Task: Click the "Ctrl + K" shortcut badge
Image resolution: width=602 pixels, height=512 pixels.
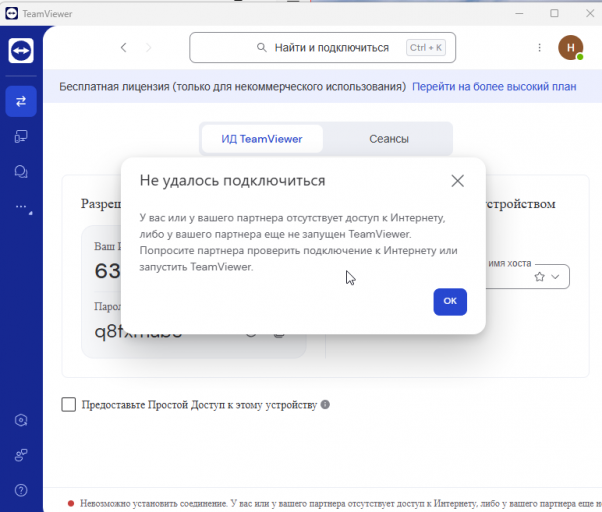Action: 426,48
